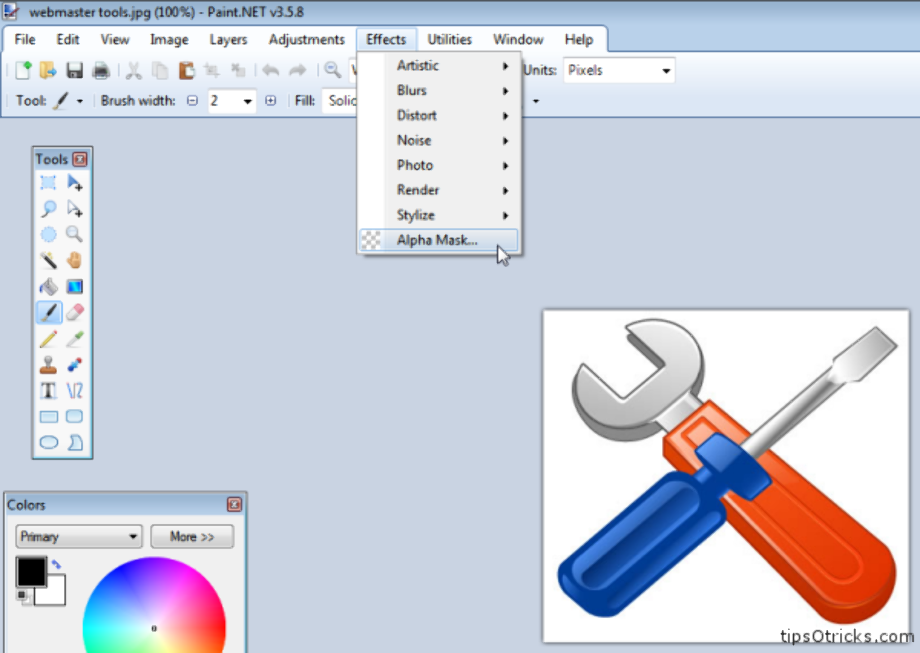
Task: Activate the Rectangle Select tool
Action: click(x=48, y=182)
